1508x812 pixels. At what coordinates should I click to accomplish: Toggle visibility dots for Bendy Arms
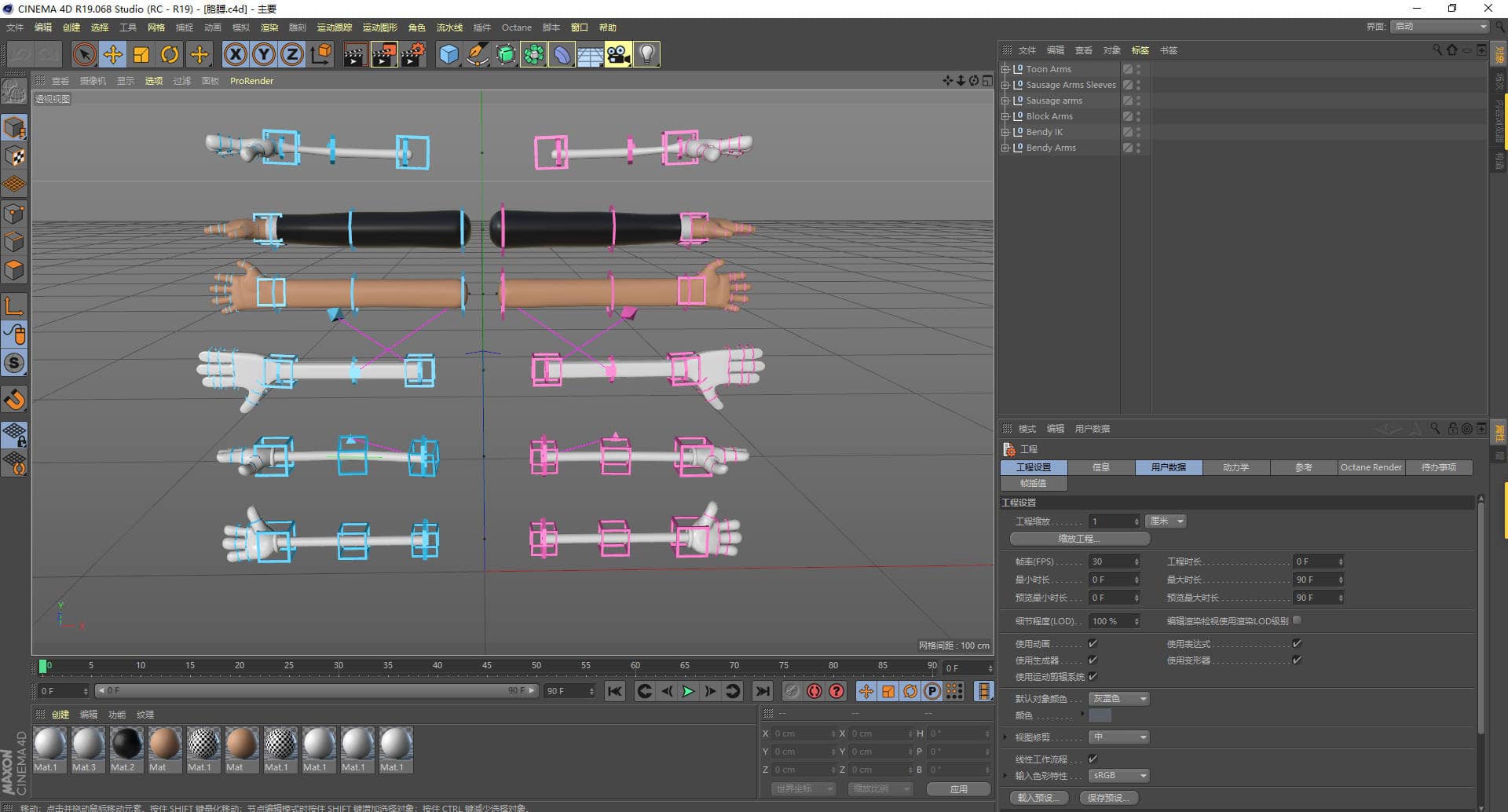pyautogui.click(x=1138, y=148)
